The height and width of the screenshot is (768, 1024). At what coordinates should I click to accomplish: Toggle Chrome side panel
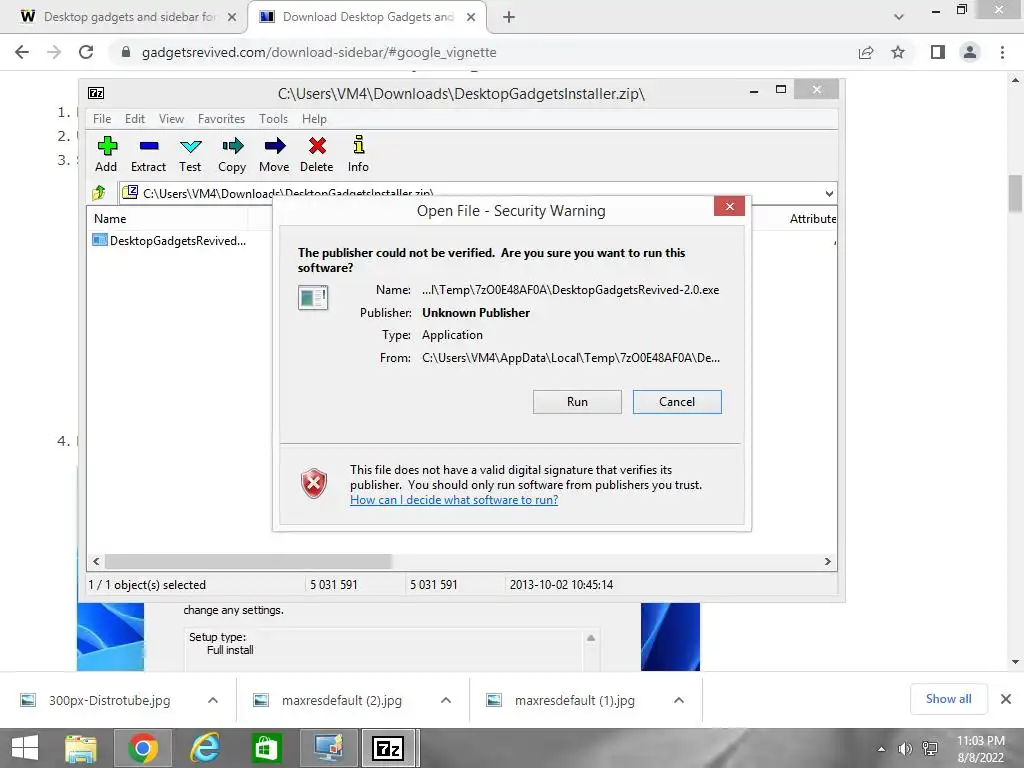point(938,52)
